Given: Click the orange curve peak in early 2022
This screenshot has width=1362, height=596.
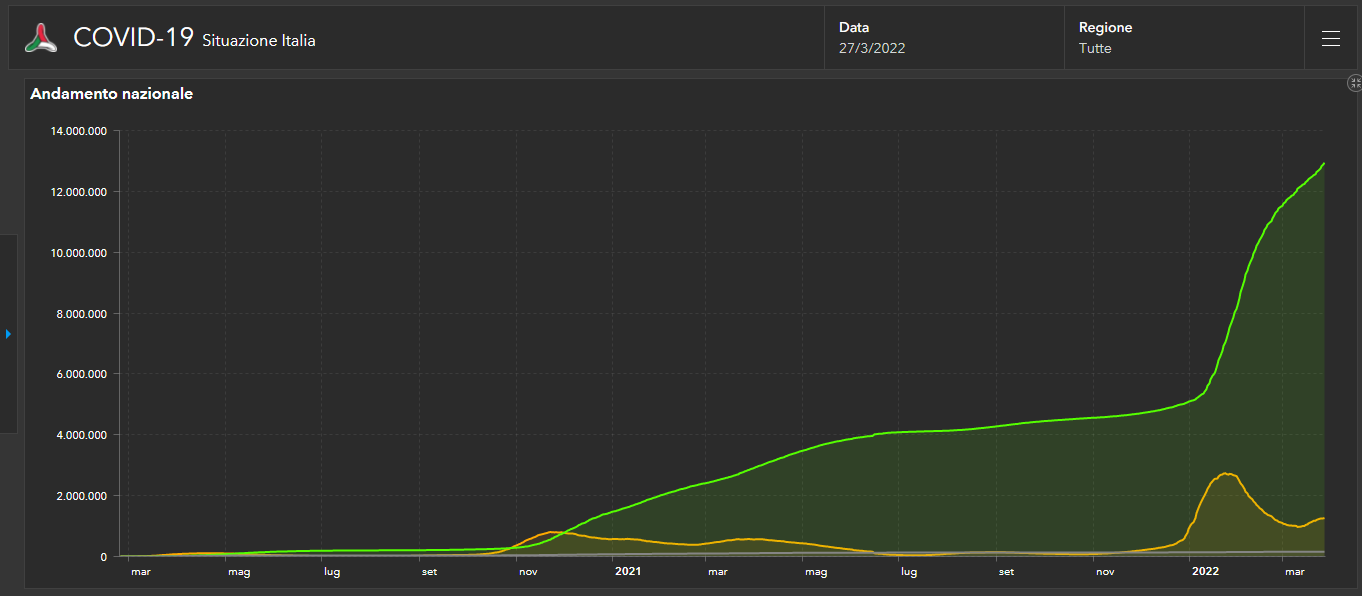Looking at the screenshot, I should [1226, 474].
